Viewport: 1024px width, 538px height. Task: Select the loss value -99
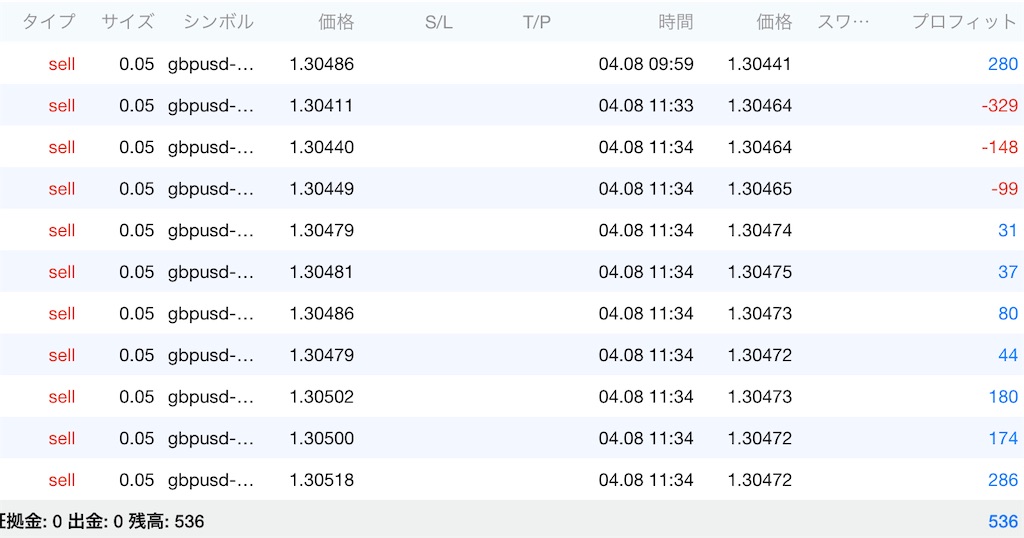[1004, 189]
